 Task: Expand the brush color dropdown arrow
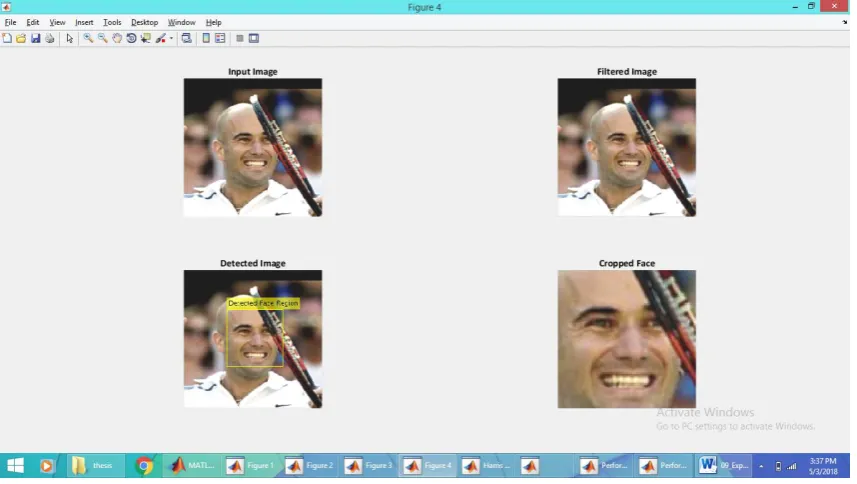[x=171, y=38]
